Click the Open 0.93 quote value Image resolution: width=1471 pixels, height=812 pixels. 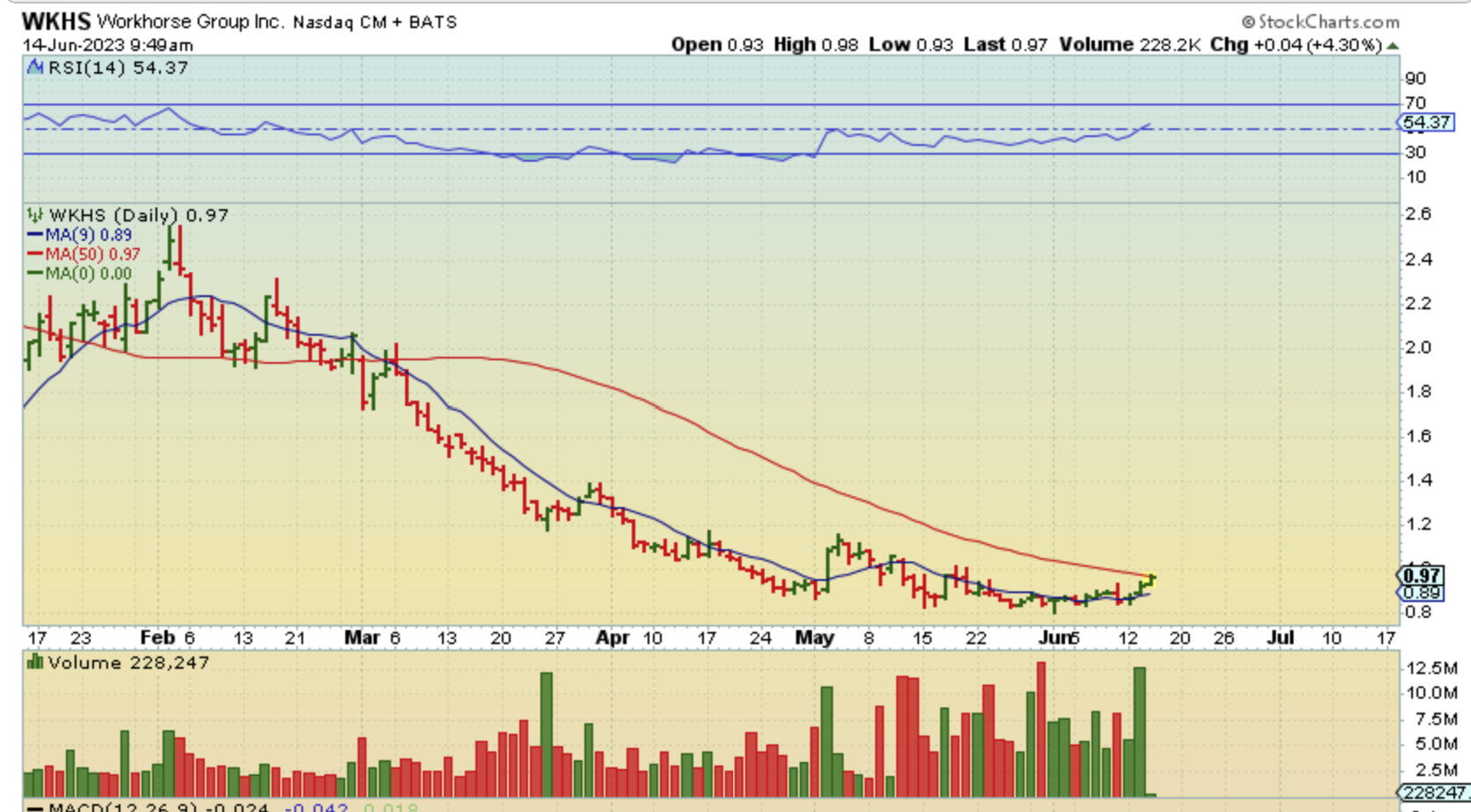point(717,45)
